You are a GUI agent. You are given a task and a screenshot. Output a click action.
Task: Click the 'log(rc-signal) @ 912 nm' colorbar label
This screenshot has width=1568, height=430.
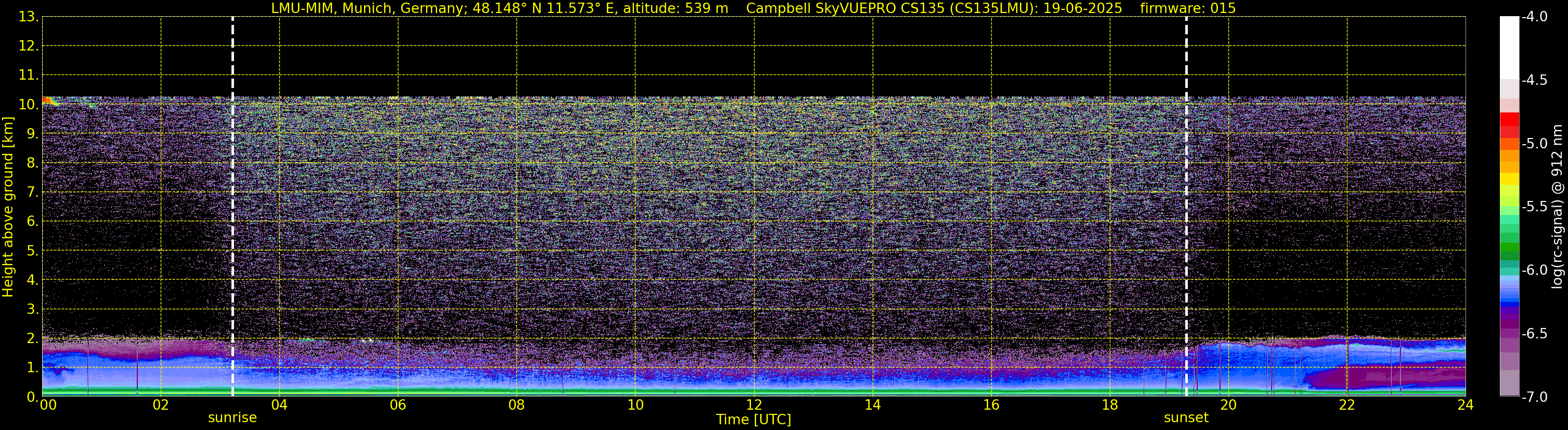pyautogui.click(x=1557, y=207)
